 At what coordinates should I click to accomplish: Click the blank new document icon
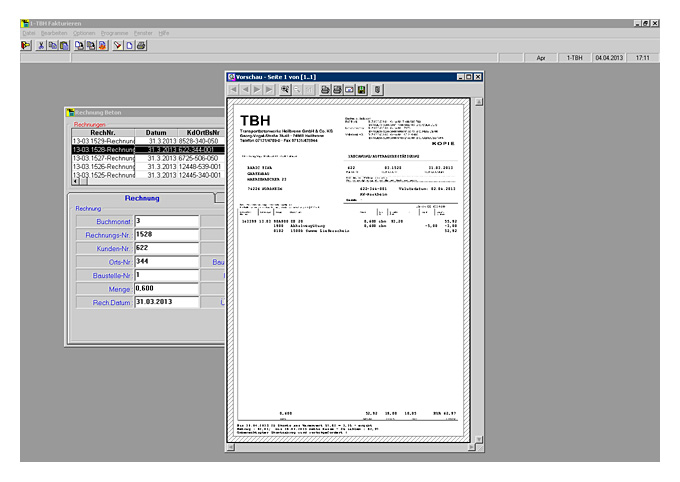click(x=129, y=45)
